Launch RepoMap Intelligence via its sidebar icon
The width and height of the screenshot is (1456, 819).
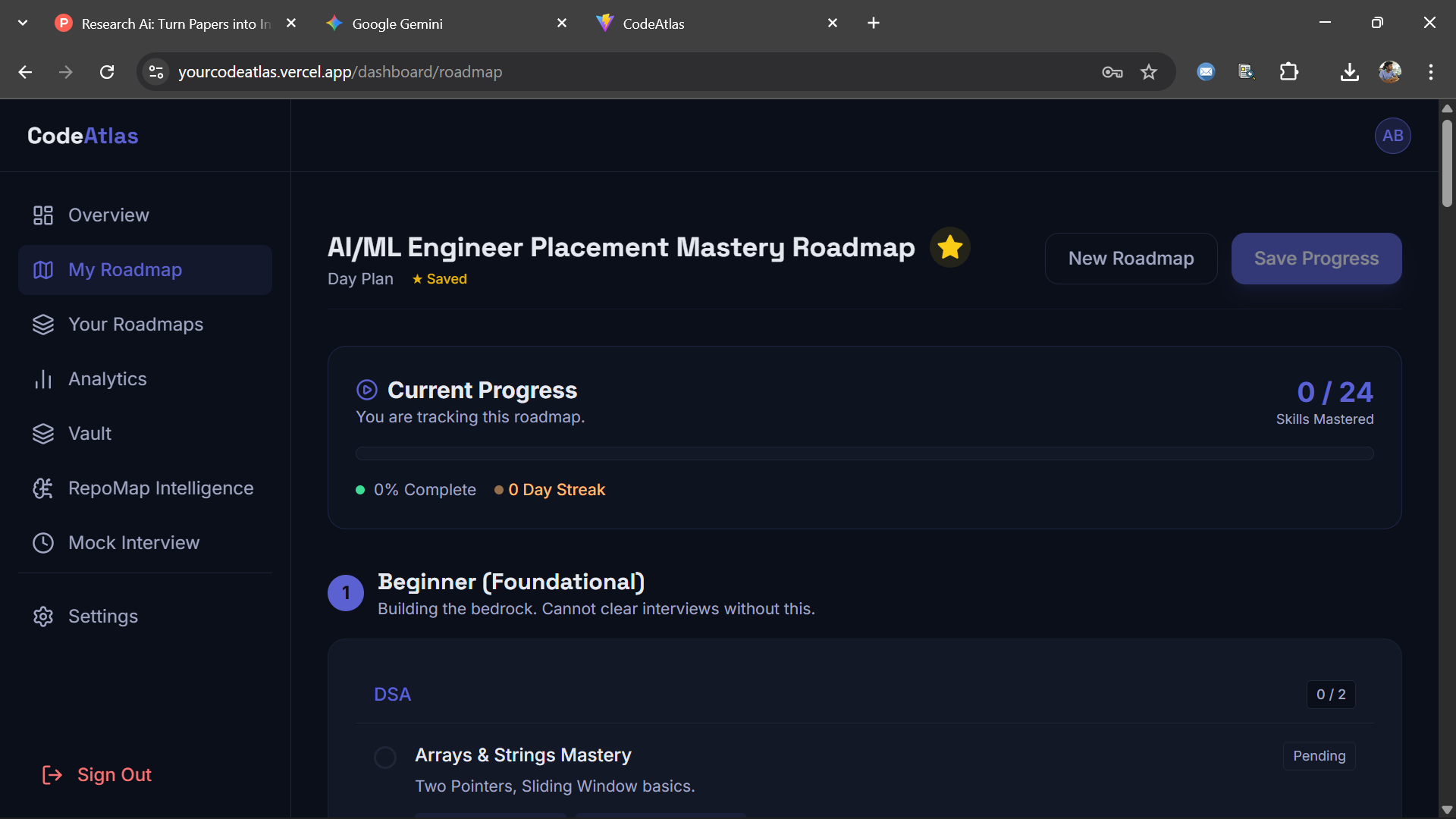(x=43, y=488)
